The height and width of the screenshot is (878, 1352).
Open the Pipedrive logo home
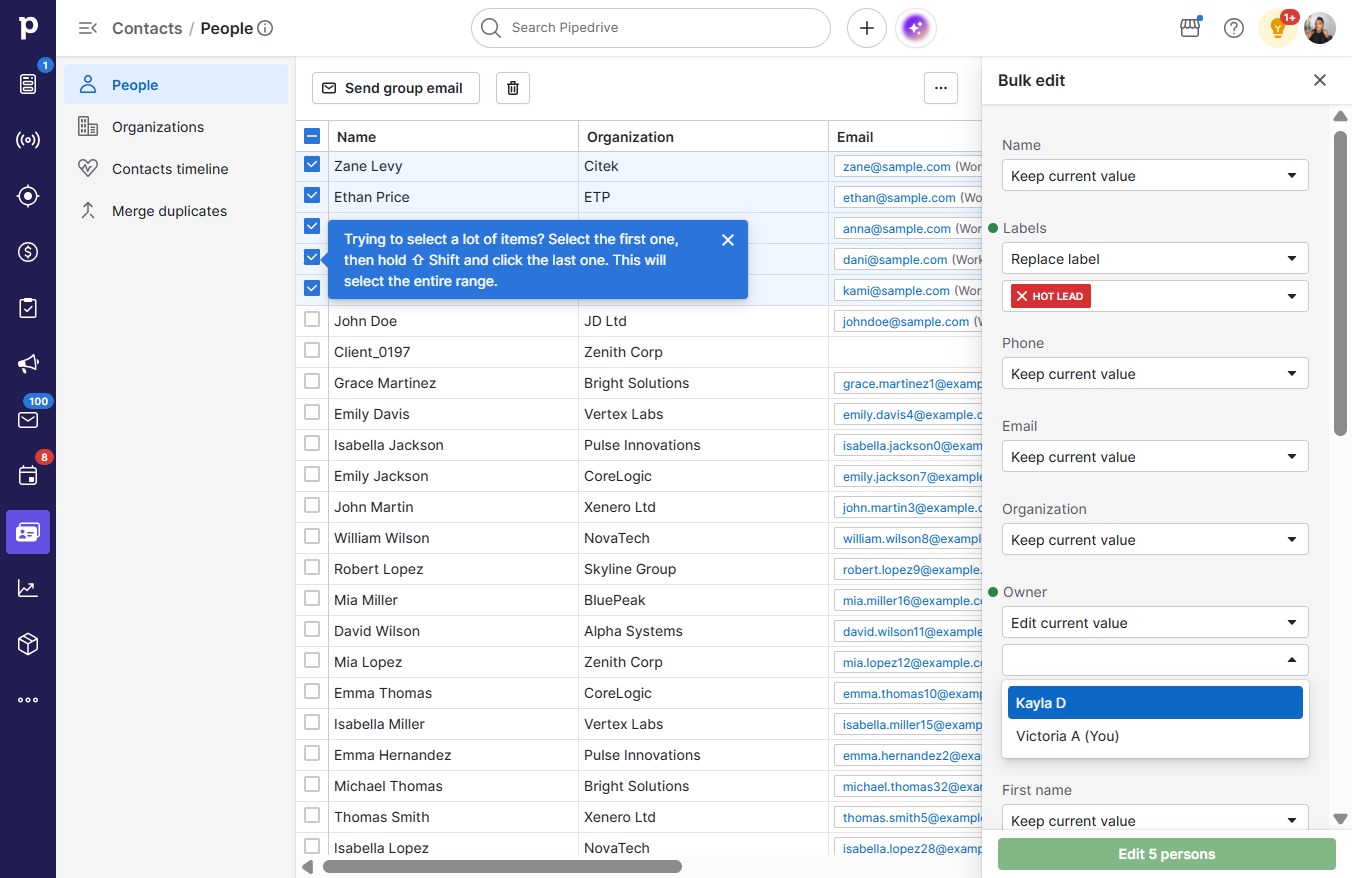(28, 28)
